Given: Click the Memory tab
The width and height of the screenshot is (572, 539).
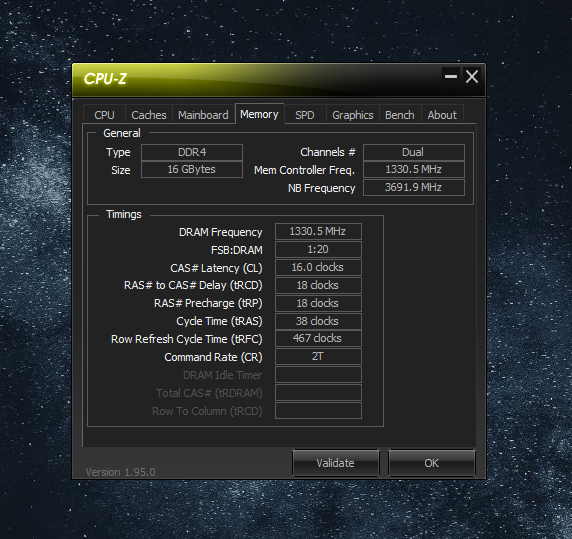Looking at the screenshot, I should click(259, 114).
